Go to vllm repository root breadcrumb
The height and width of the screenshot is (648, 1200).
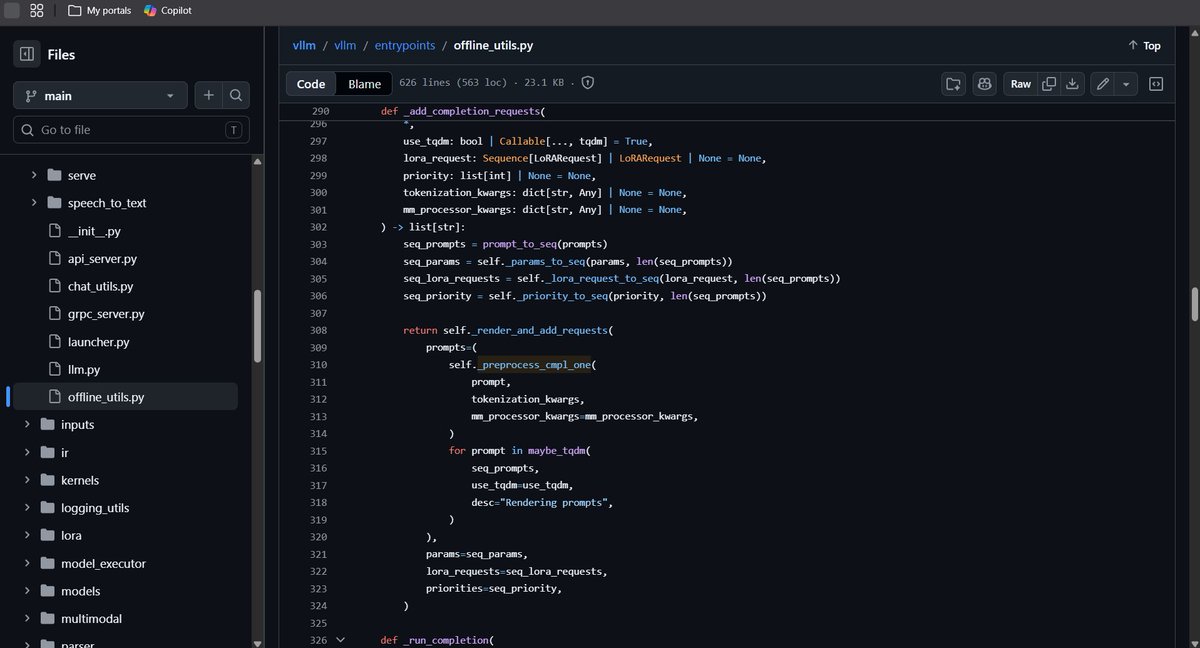click(303, 45)
